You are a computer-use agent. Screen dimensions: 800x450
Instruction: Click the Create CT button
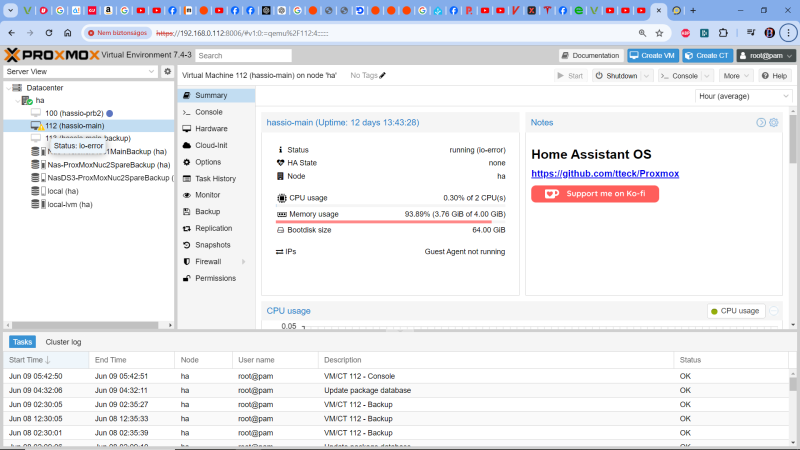(708, 55)
